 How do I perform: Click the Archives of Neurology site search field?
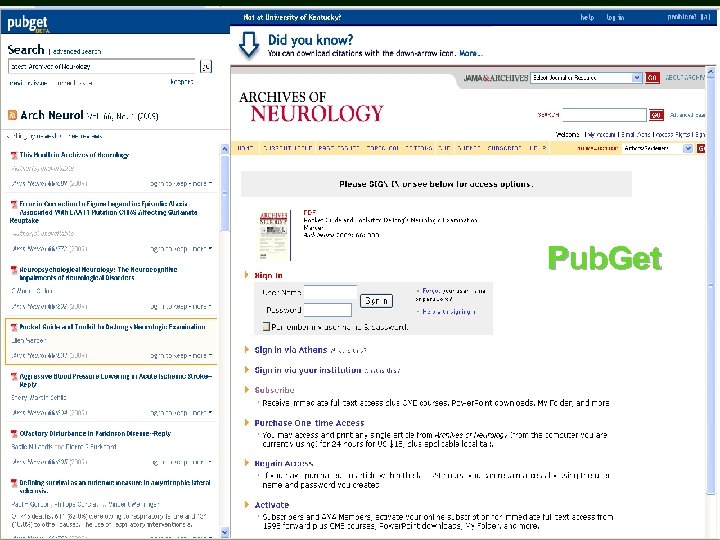pyautogui.click(x=604, y=115)
